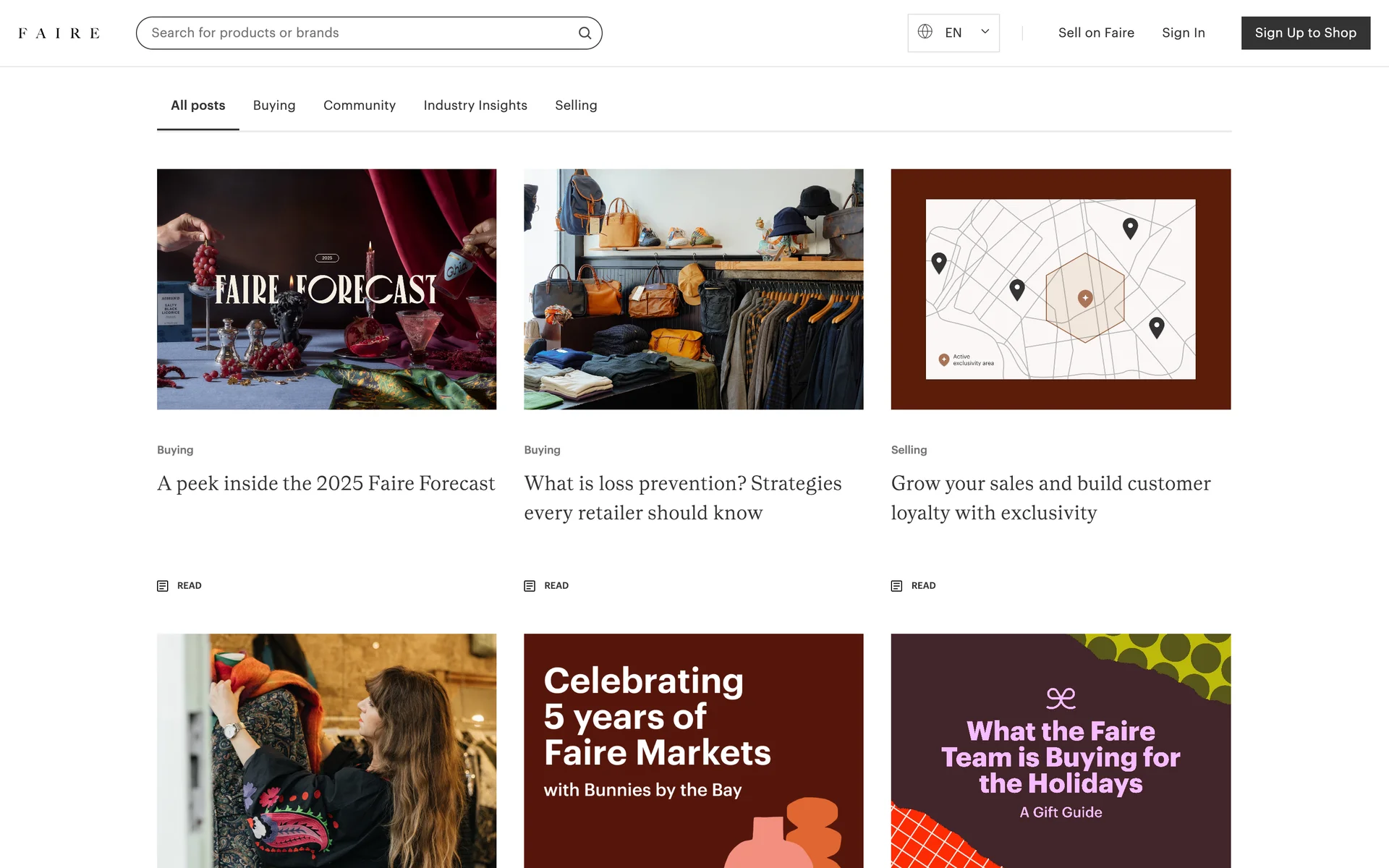Open the Community tab
This screenshot has height=868, width=1389.
[360, 106]
